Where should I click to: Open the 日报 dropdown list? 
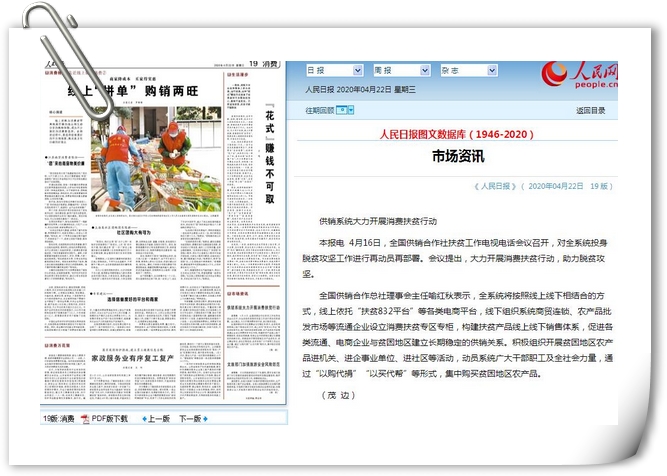coord(334,70)
